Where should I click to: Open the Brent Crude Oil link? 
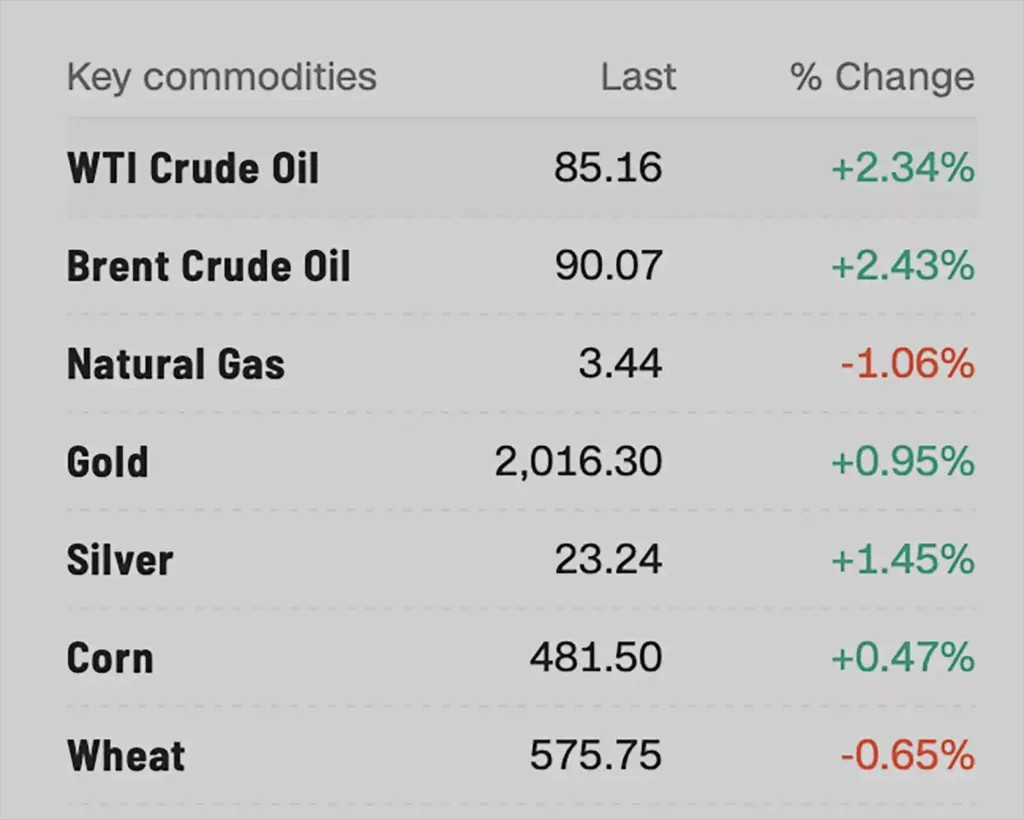click(x=209, y=266)
